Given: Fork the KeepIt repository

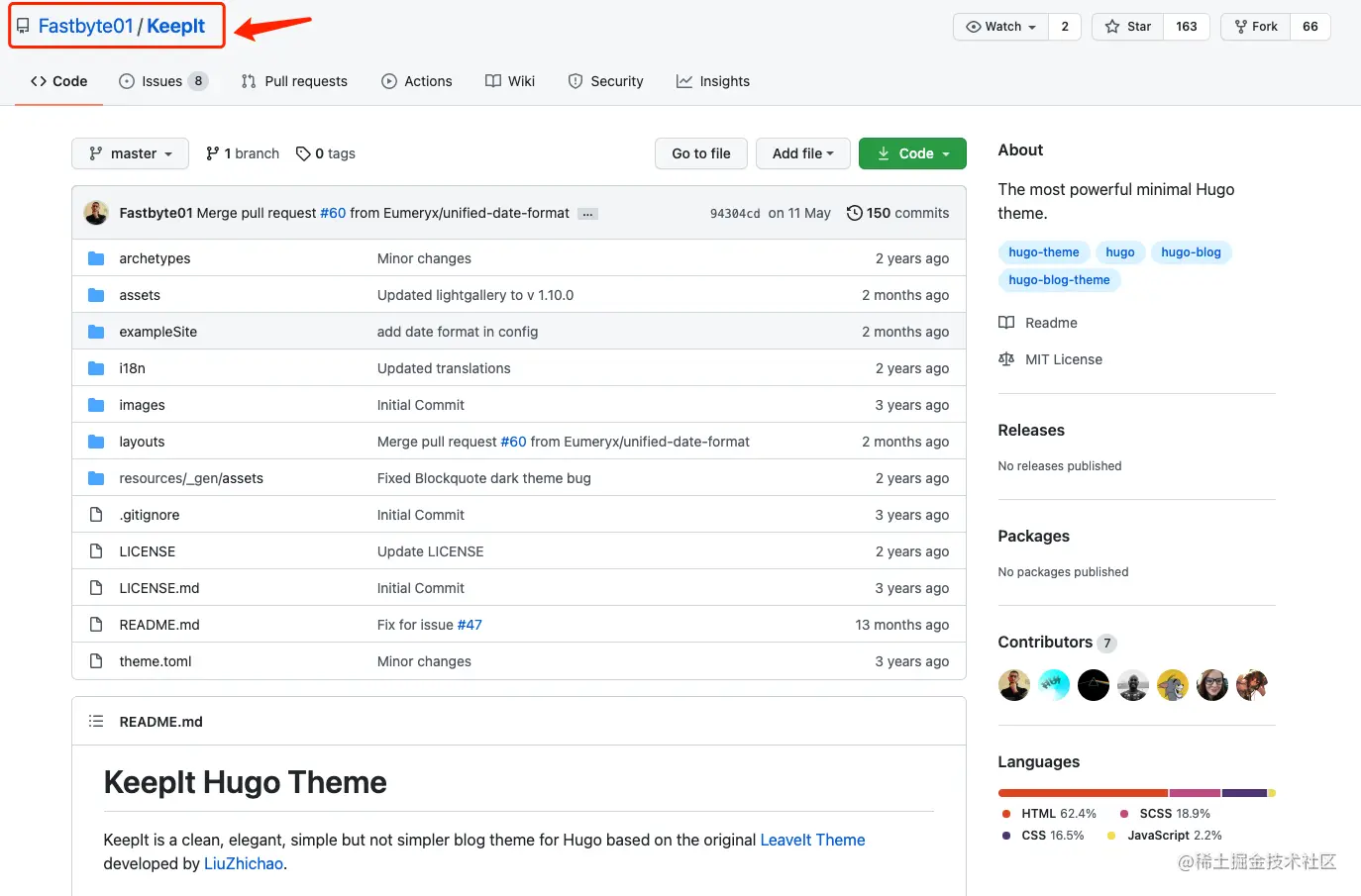Looking at the screenshot, I should coord(1255,27).
